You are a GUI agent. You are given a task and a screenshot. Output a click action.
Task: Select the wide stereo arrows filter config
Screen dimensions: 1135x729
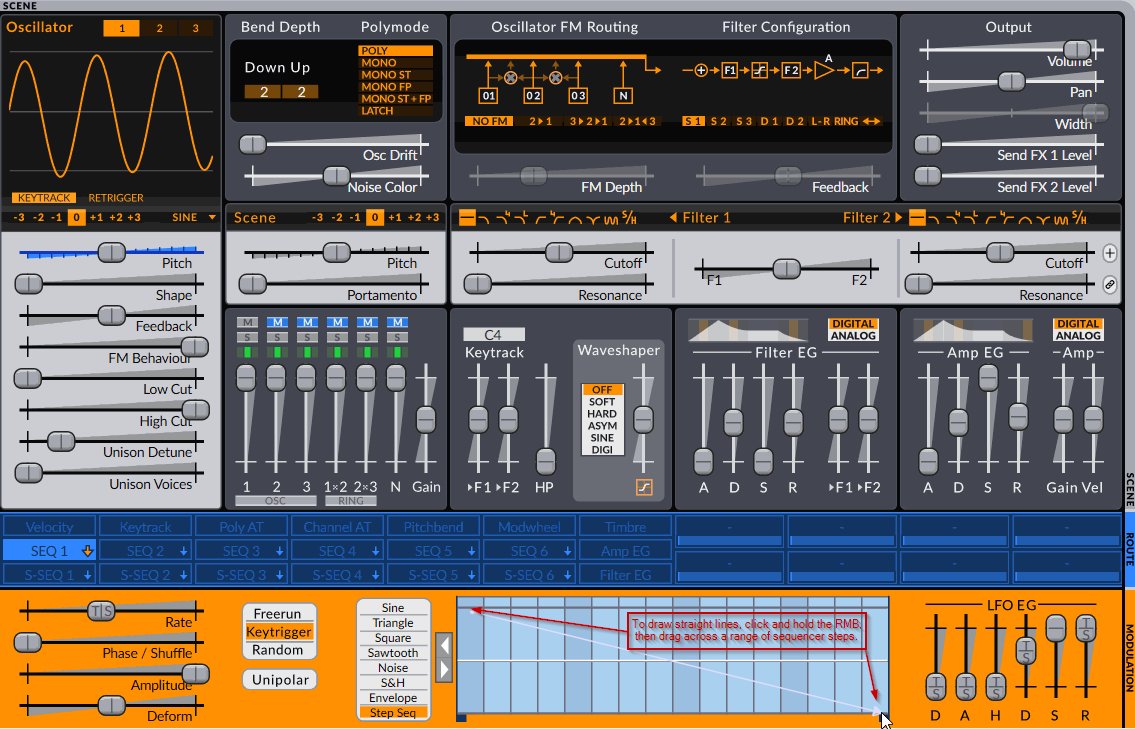pos(872,122)
